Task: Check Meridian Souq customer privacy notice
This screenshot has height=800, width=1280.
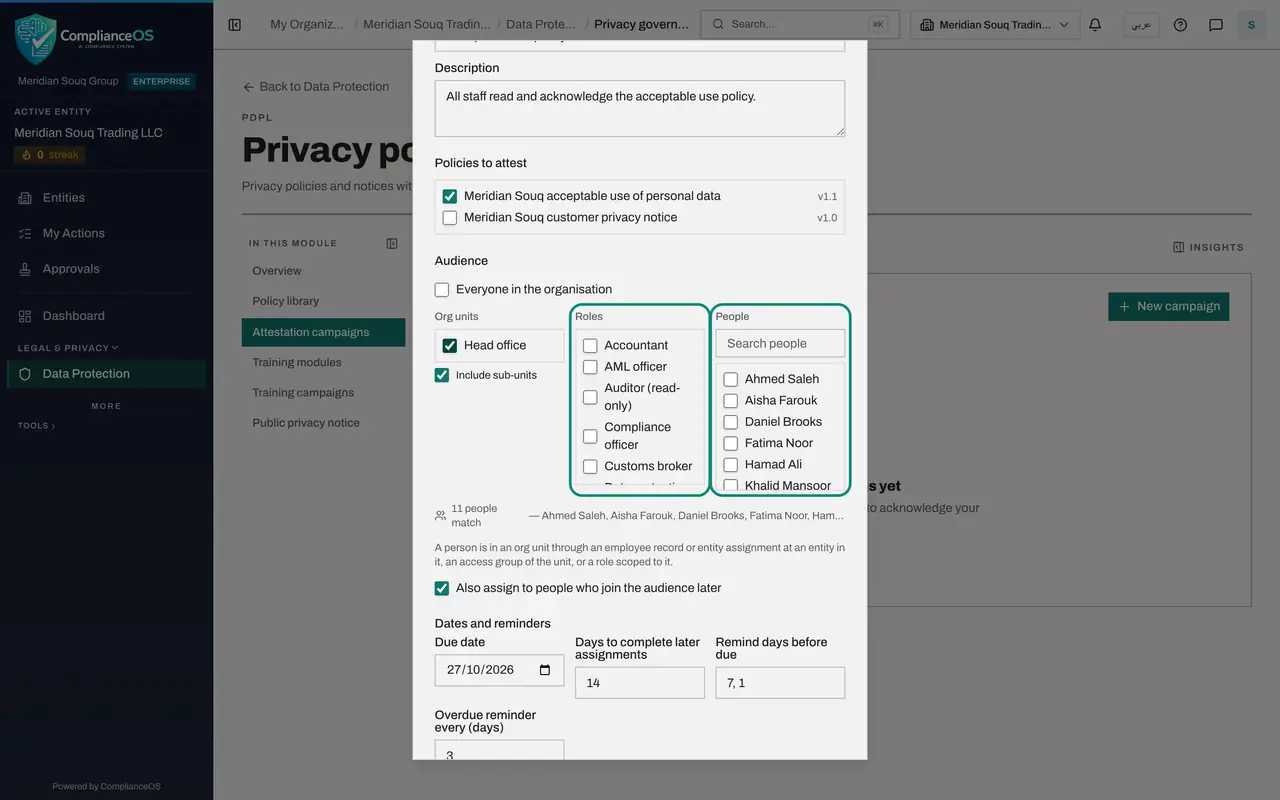Action: coord(450,217)
